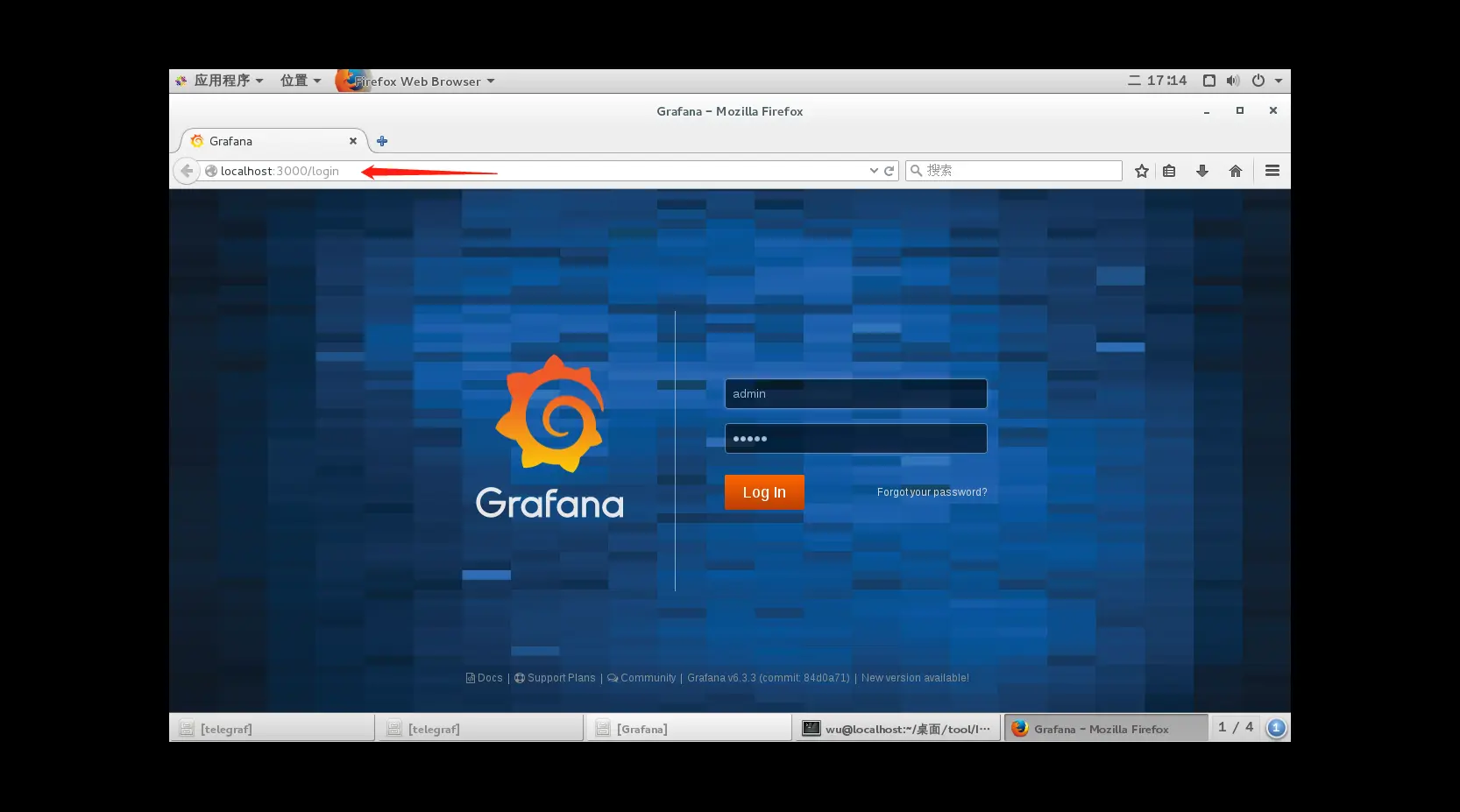The width and height of the screenshot is (1460, 812).
Task: Open the Docs footer link
Action: [x=485, y=678]
